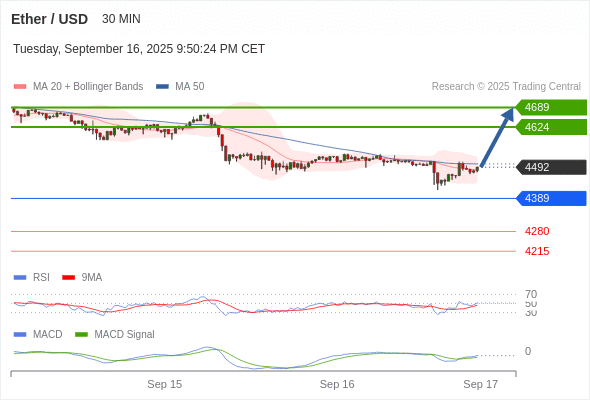Image resolution: width=590 pixels, height=400 pixels.
Task: Click the RSI 70 level label
Action: (x=531, y=294)
